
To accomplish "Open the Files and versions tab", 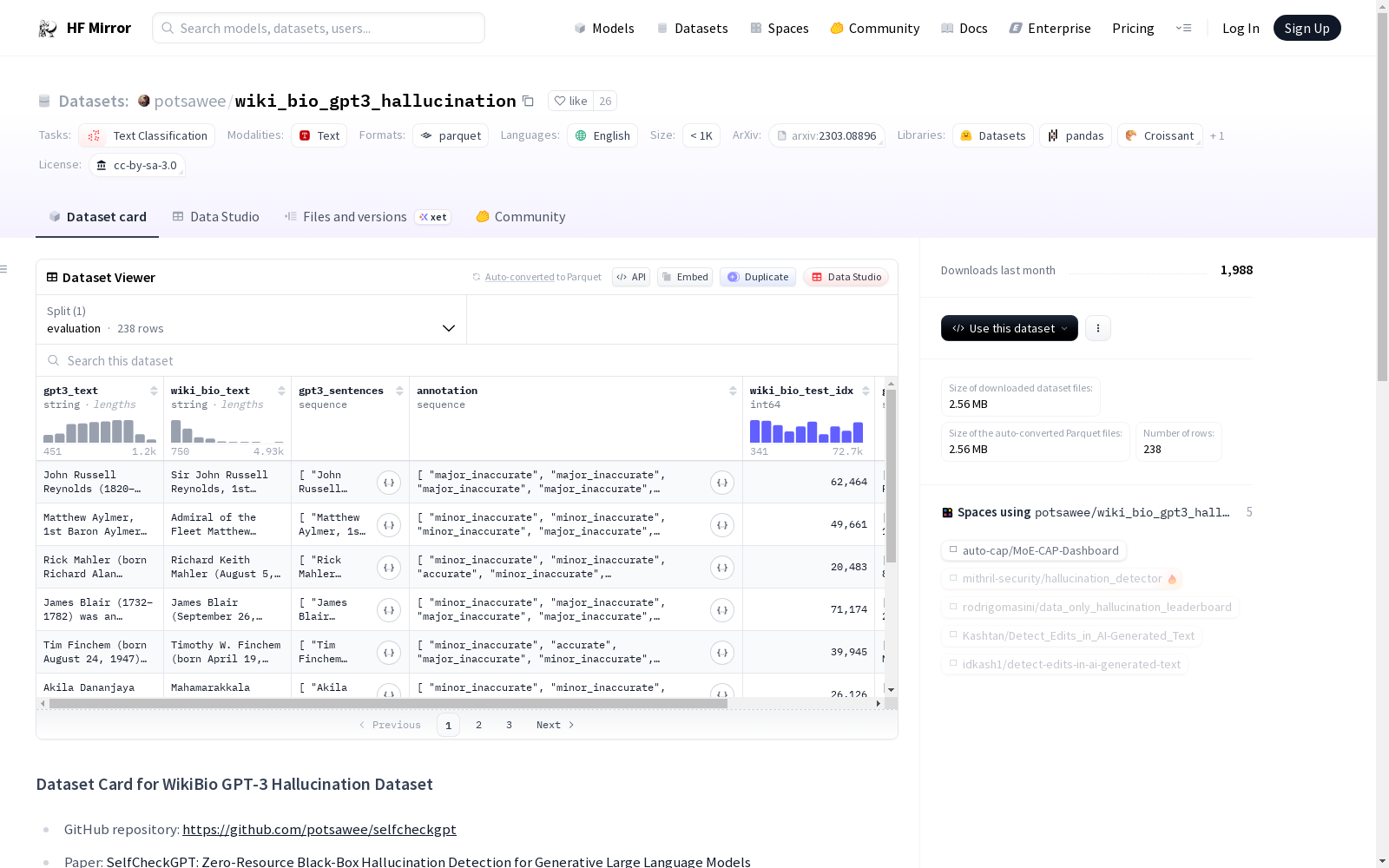I will tap(367, 217).
